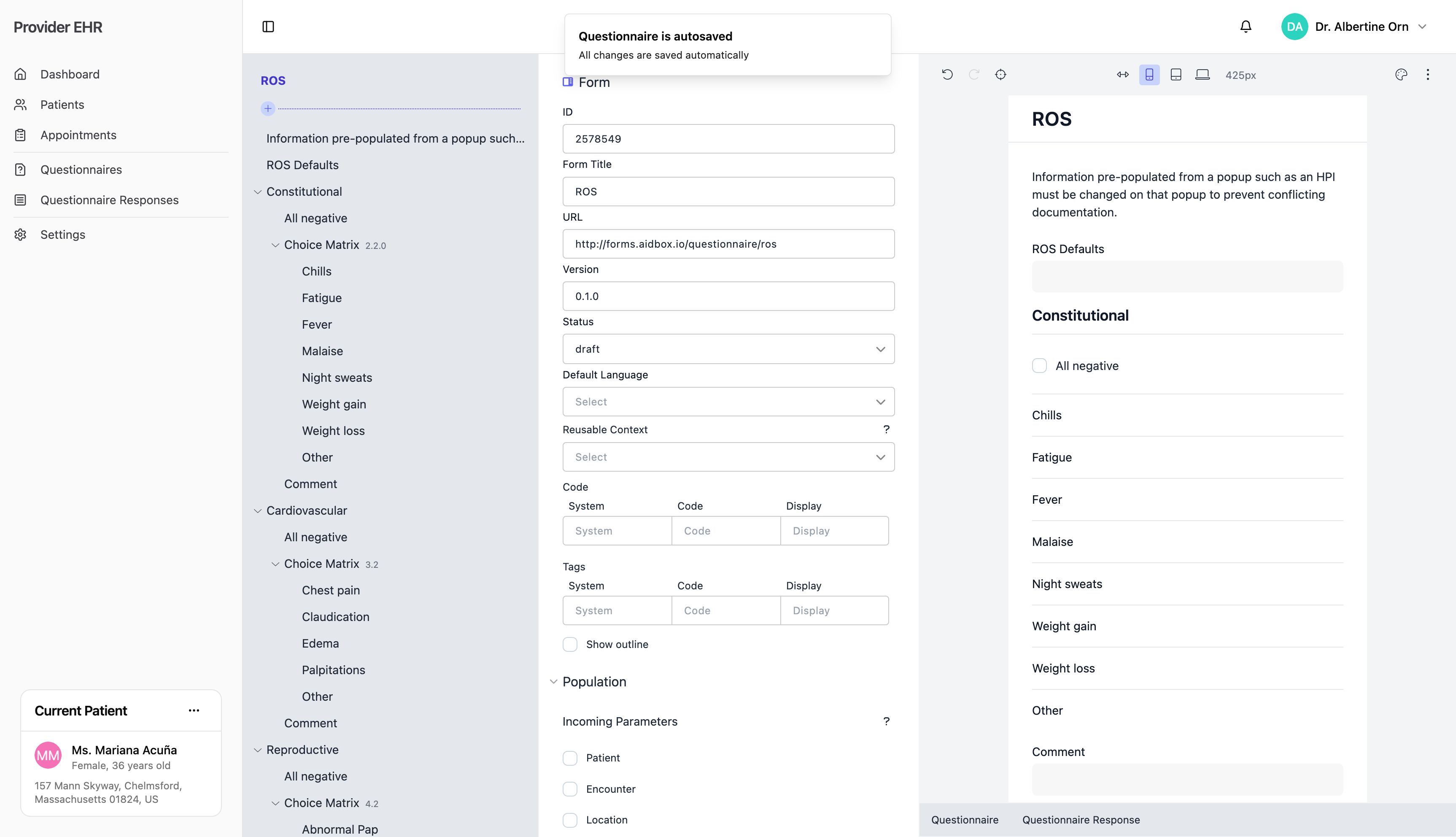Select the laptop device preview icon

click(1203, 75)
